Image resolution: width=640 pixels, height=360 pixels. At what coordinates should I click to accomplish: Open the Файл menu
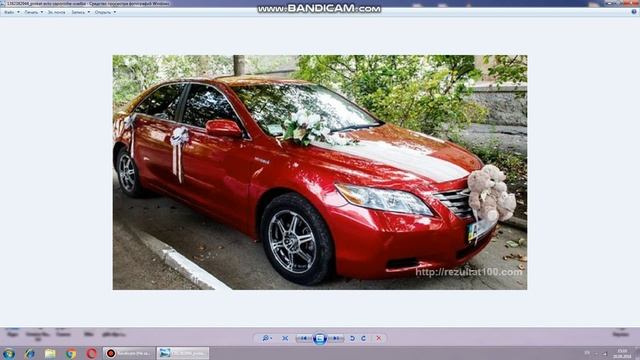pos(11,12)
